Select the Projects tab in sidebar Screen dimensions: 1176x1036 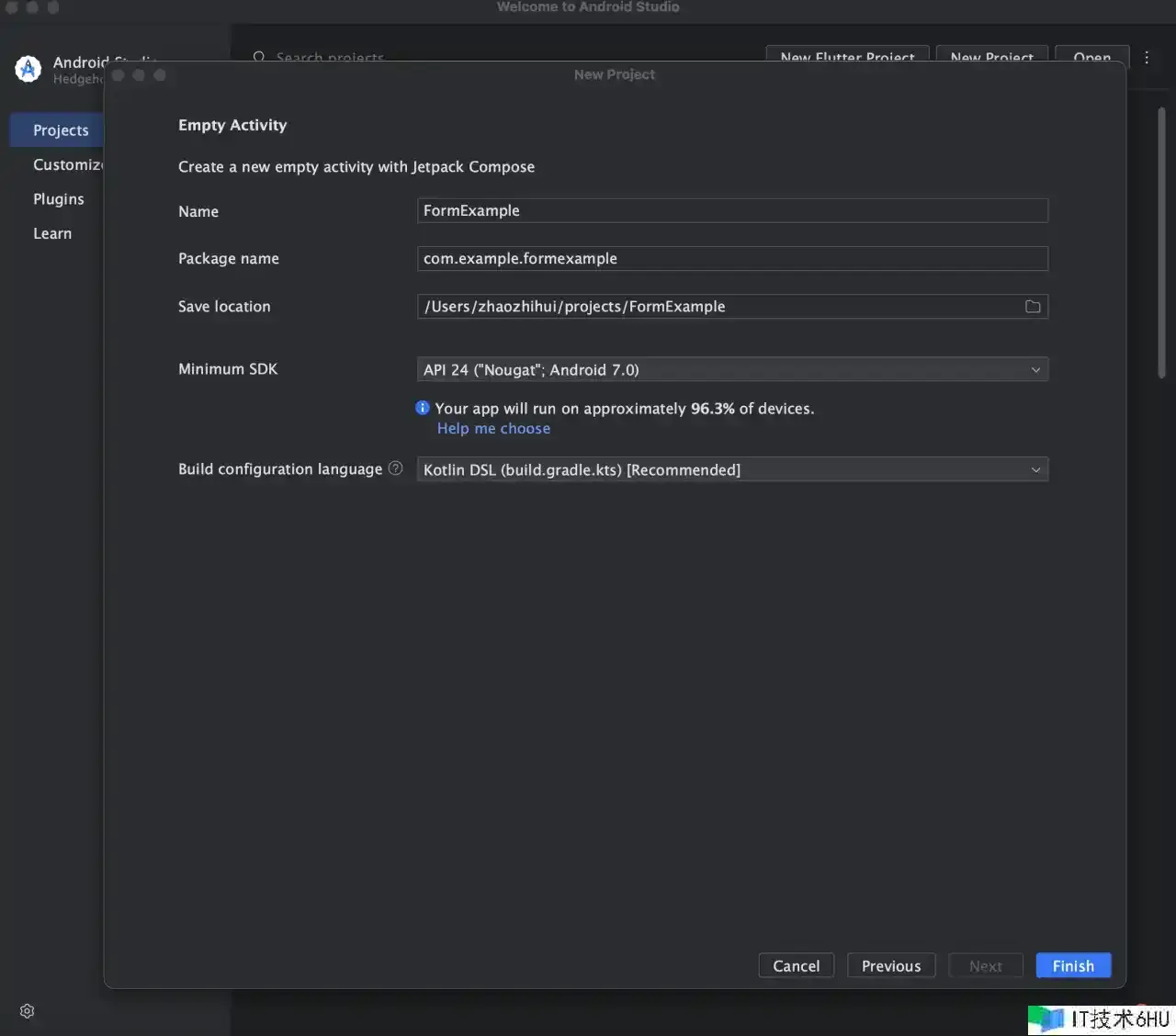coord(61,130)
